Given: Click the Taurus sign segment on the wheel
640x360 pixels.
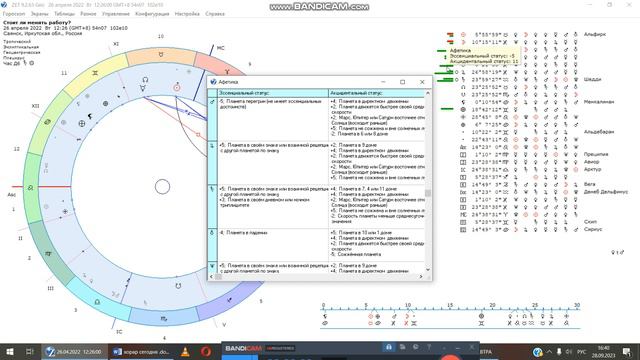Looking at the screenshot, I should point(161,55).
